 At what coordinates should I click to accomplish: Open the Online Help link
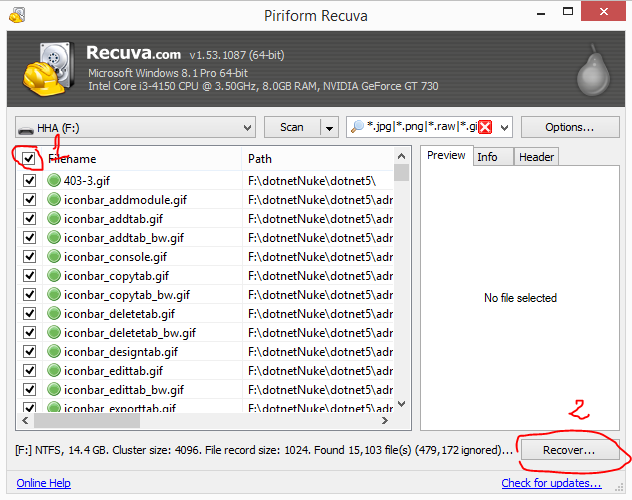44,483
